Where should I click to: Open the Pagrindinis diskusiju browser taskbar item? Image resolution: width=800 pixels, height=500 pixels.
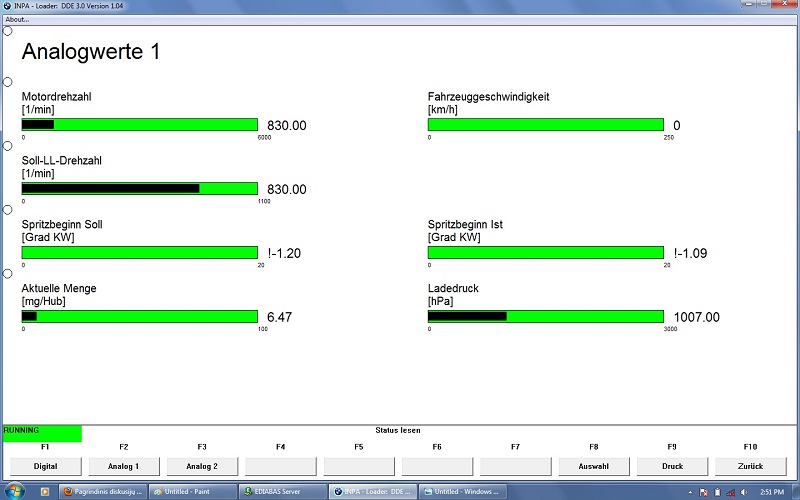click(103, 491)
